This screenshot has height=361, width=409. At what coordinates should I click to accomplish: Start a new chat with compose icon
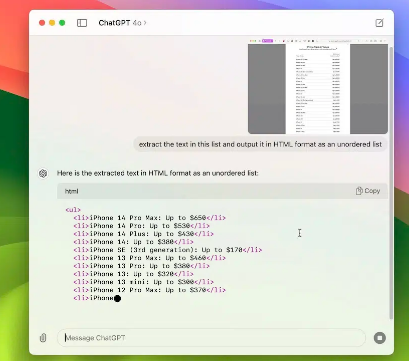pyautogui.click(x=379, y=23)
